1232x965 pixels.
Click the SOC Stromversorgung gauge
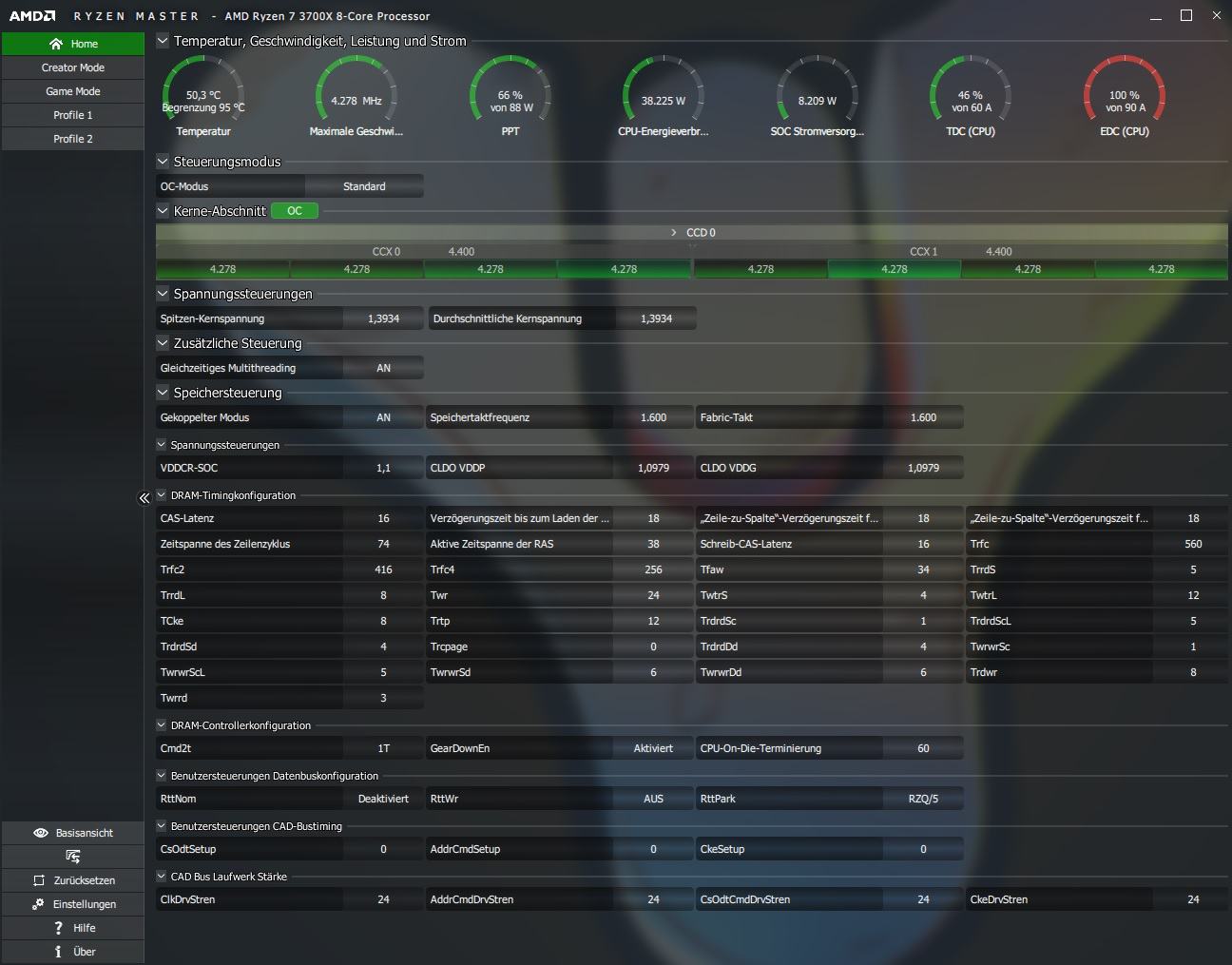[x=818, y=96]
